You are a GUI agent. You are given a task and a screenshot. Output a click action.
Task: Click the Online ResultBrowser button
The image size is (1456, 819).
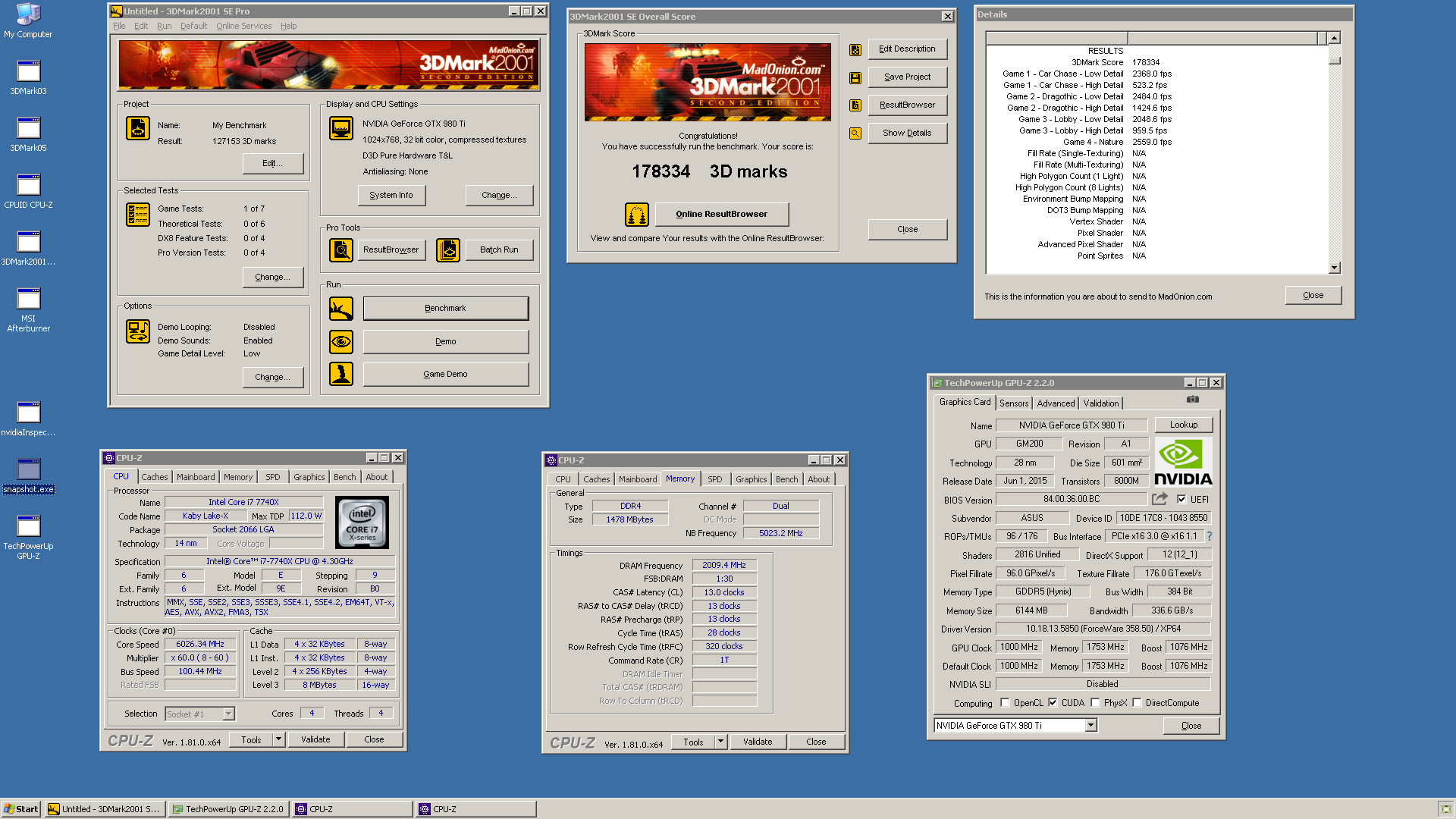[722, 215]
